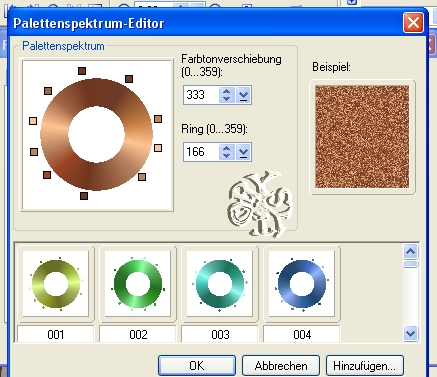Select the tan node at upper left of ring
Screen dimensions: 437x377
(48, 91)
